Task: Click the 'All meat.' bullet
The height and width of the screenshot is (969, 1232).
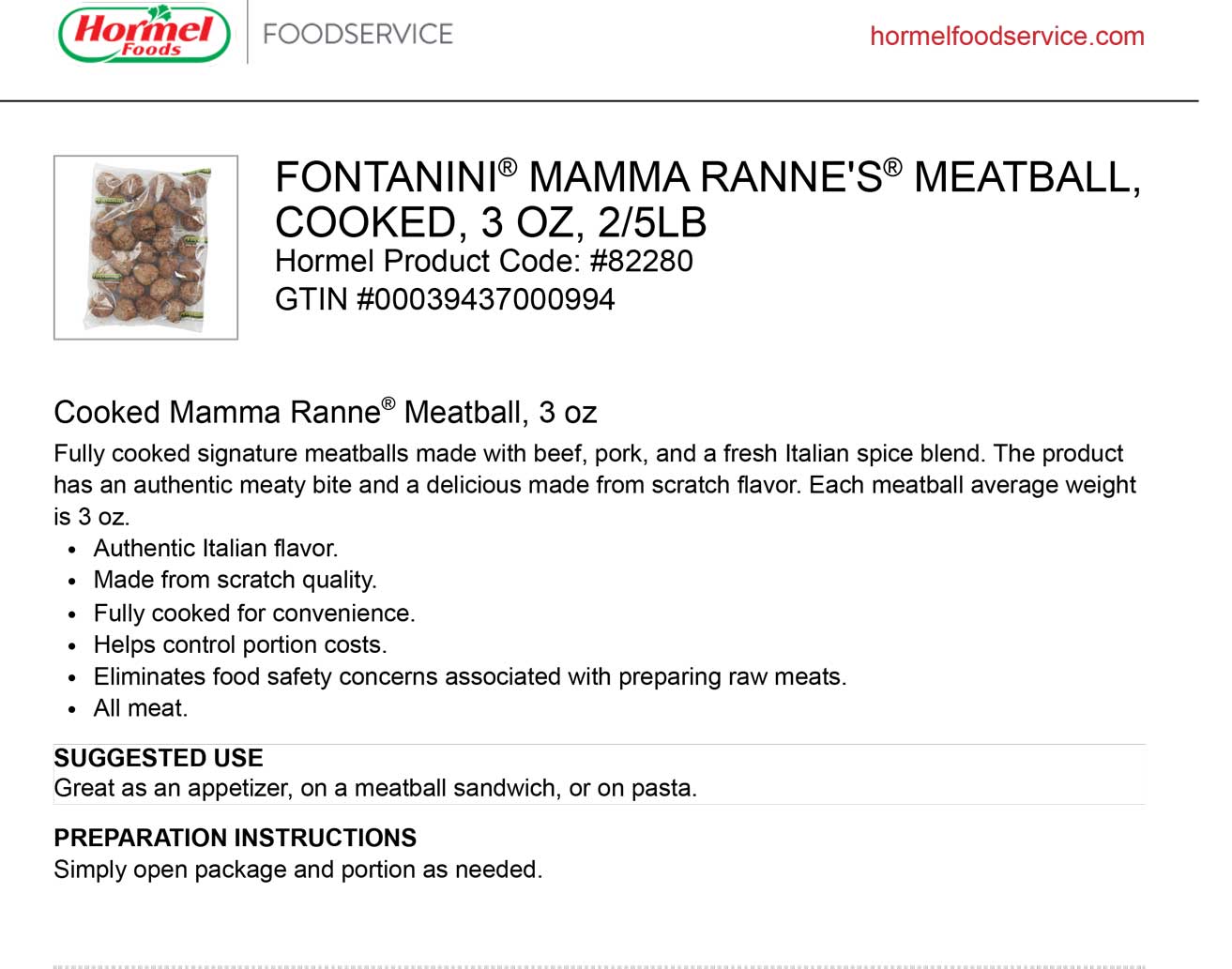Action: pos(140,709)
